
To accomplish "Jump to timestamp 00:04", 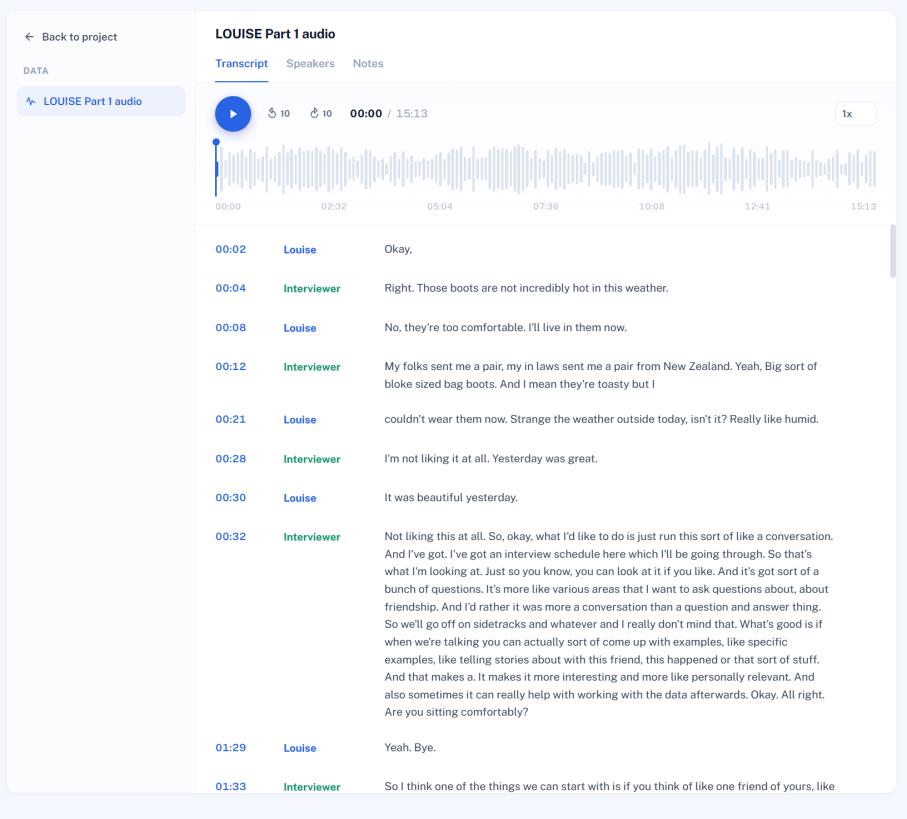I will coord(231,288).
